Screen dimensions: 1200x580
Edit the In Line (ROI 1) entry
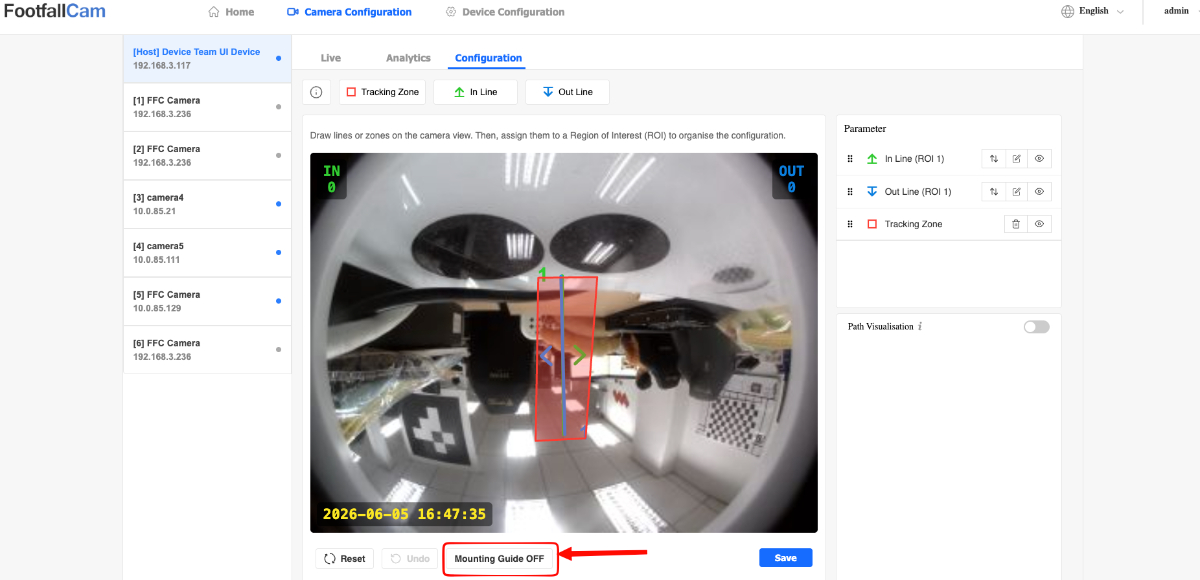[1016, 158]
